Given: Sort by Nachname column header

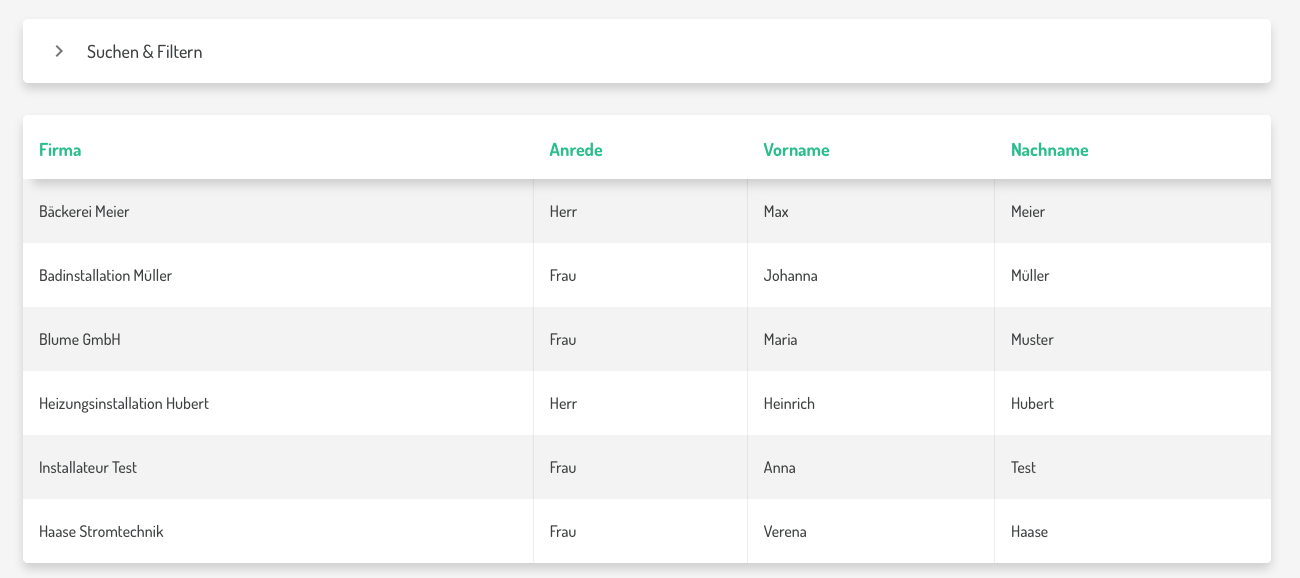Looking at the screenshot, I should click(1049, 150).
